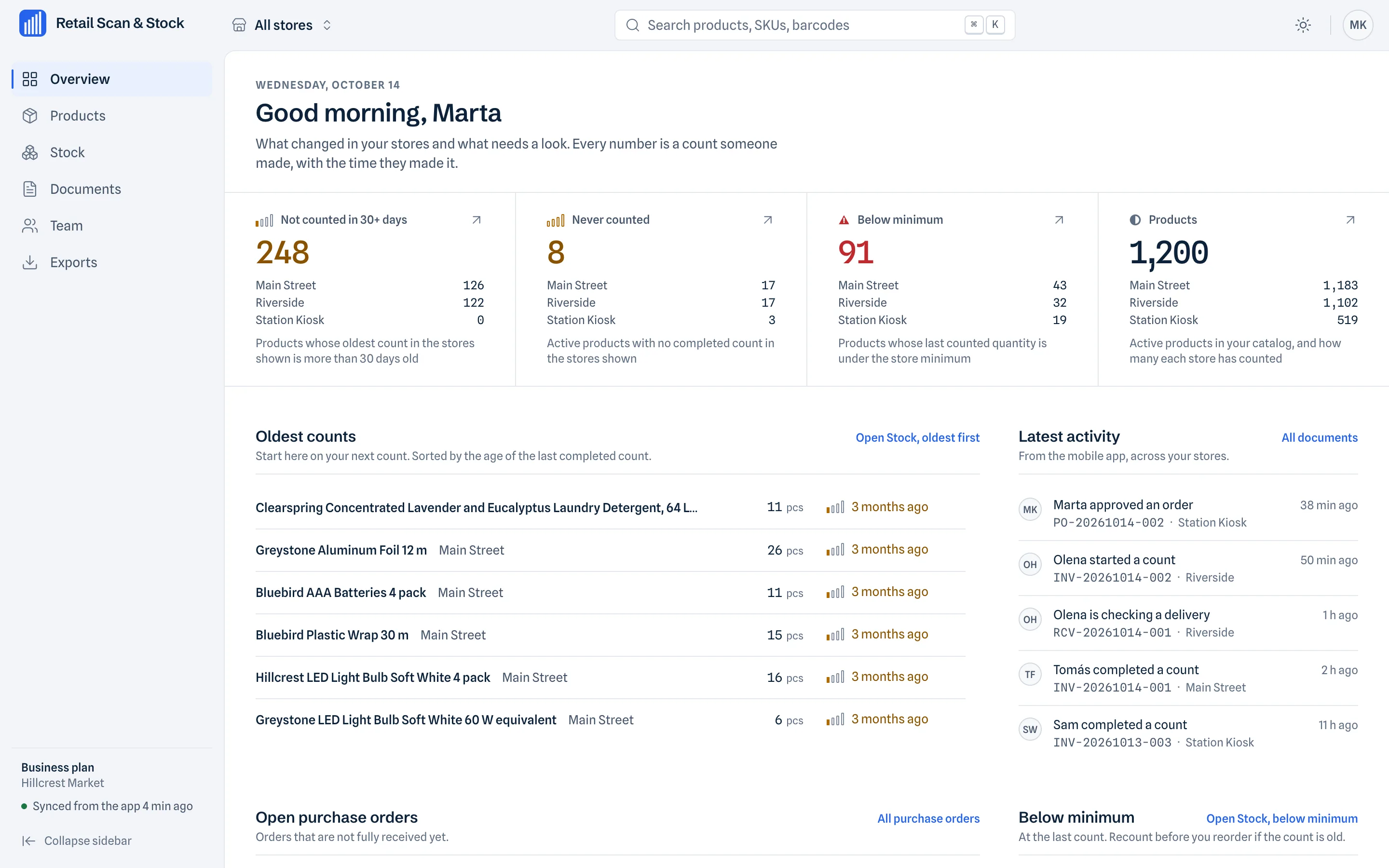Image resolution: width=1389 pixels, height=868 pixels.
Task: Open the All documents link
Action: pyautogui.click(x=1320, y=437)
